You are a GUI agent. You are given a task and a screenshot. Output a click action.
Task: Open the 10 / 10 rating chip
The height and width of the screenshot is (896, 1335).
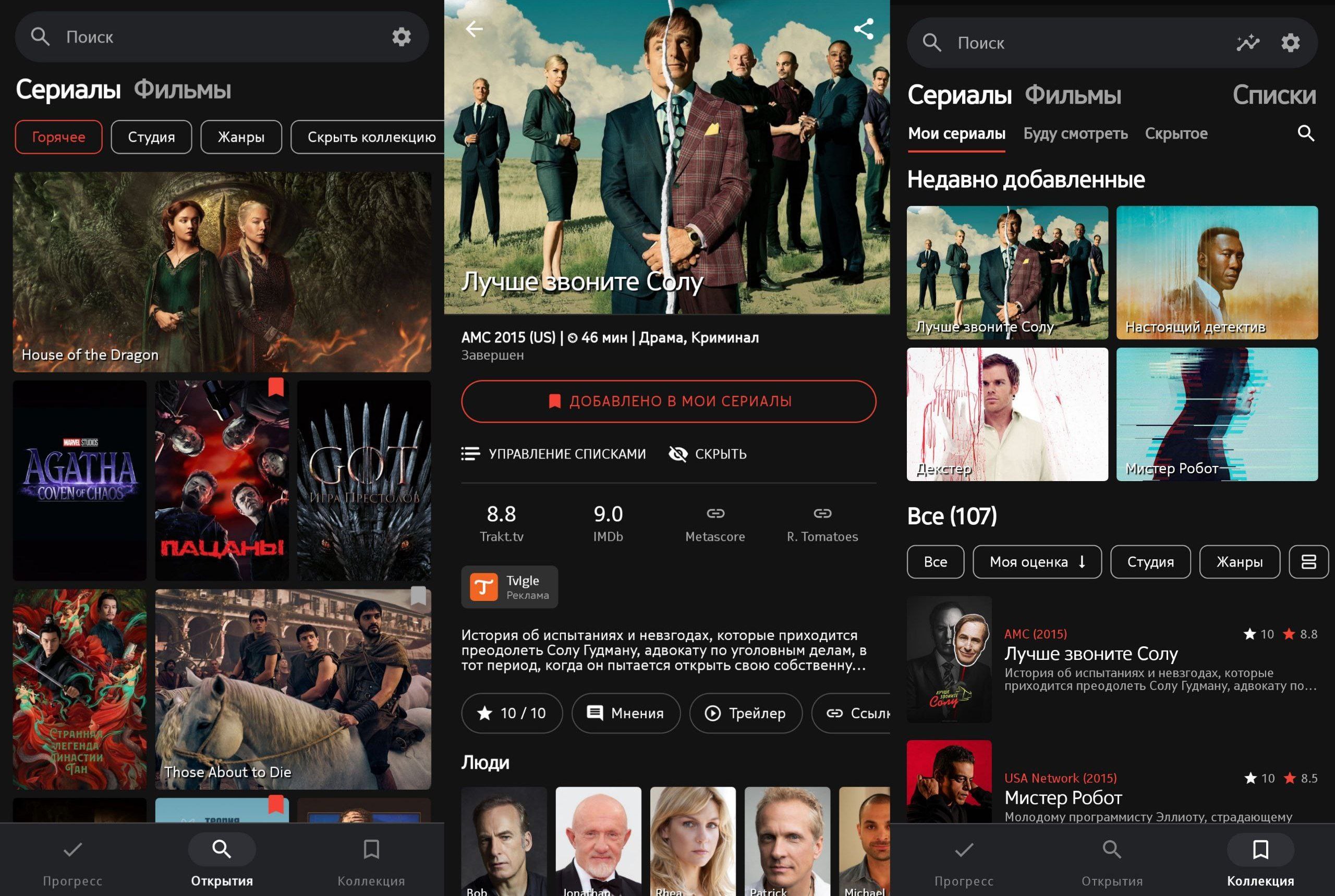512,713
